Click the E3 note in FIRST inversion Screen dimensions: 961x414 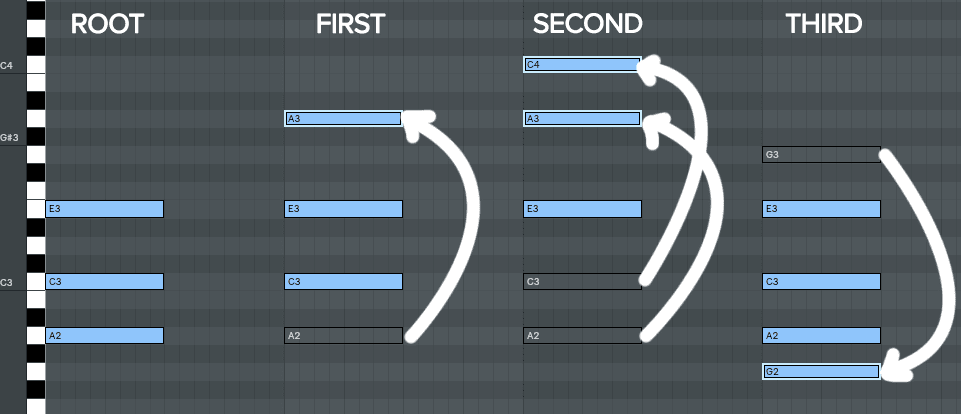[x=343, y=209]
